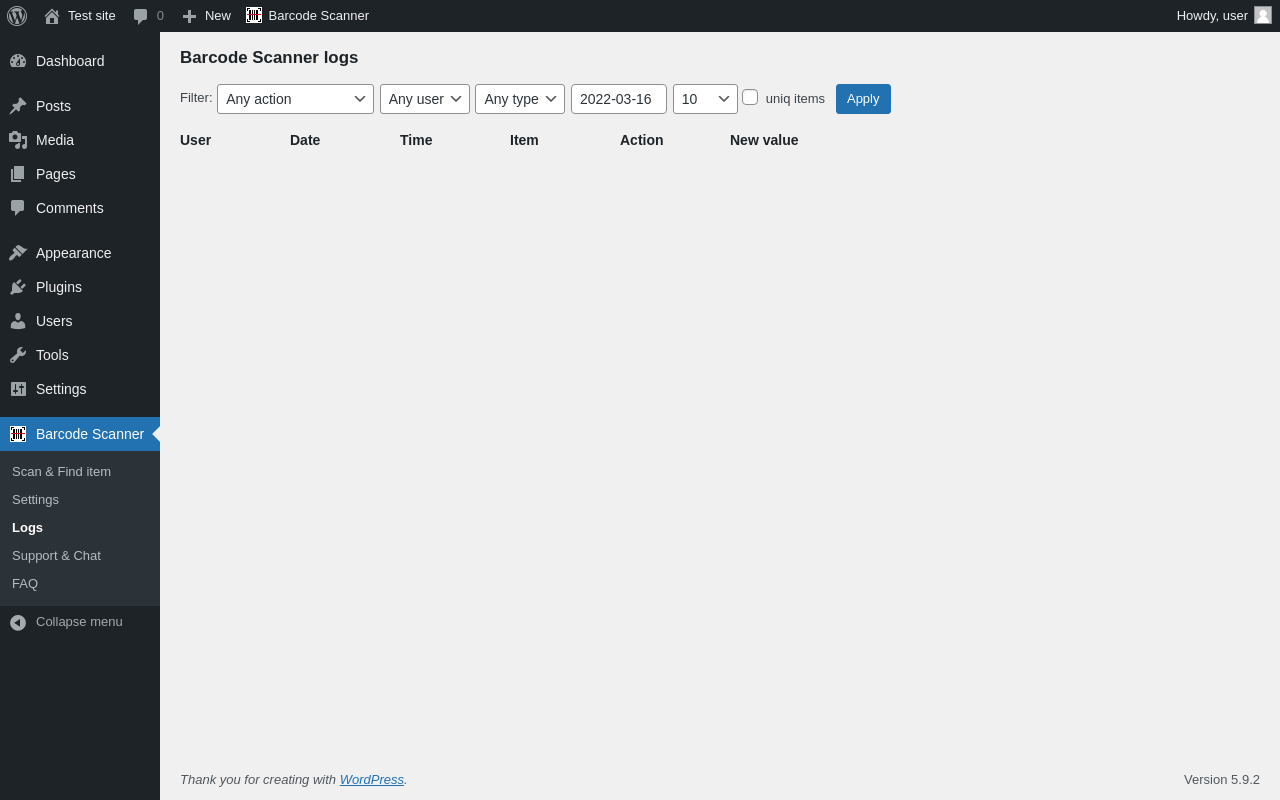Open Pages from the sidebar
The height and width of the screenshot is (800, 1280).
(x=80, y=174)
